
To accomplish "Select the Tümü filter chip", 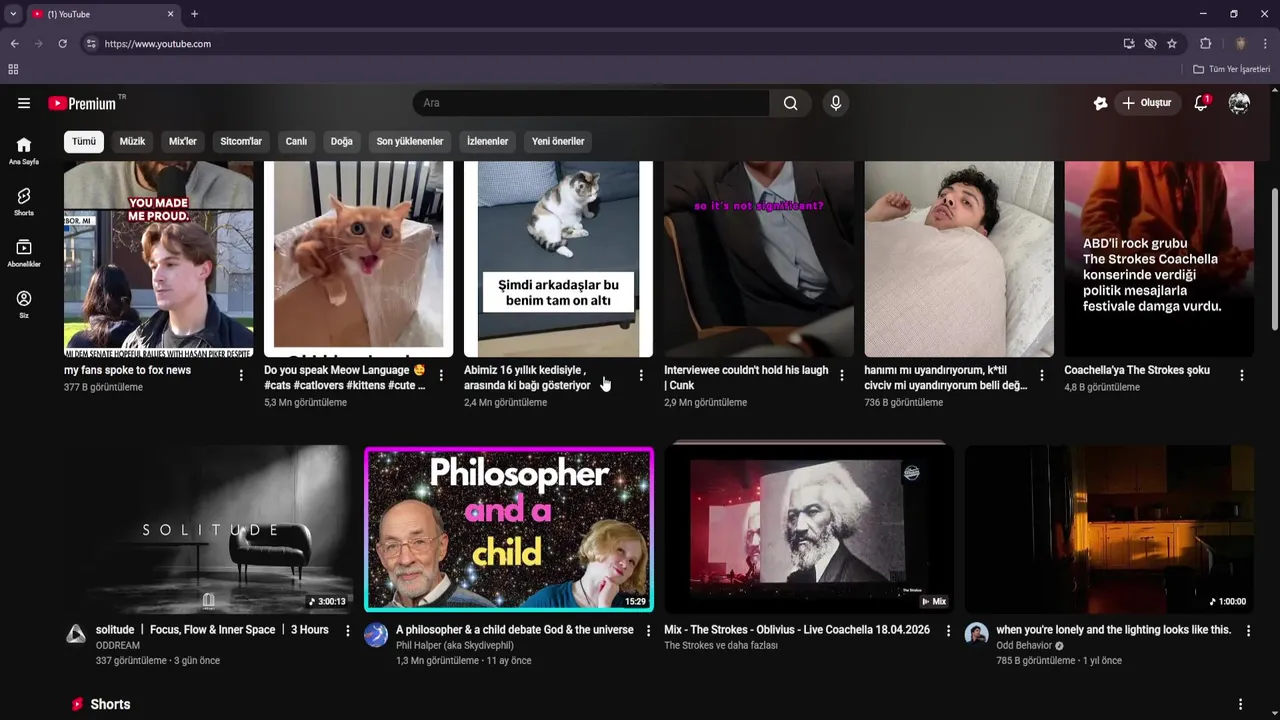I will [84, 141].
